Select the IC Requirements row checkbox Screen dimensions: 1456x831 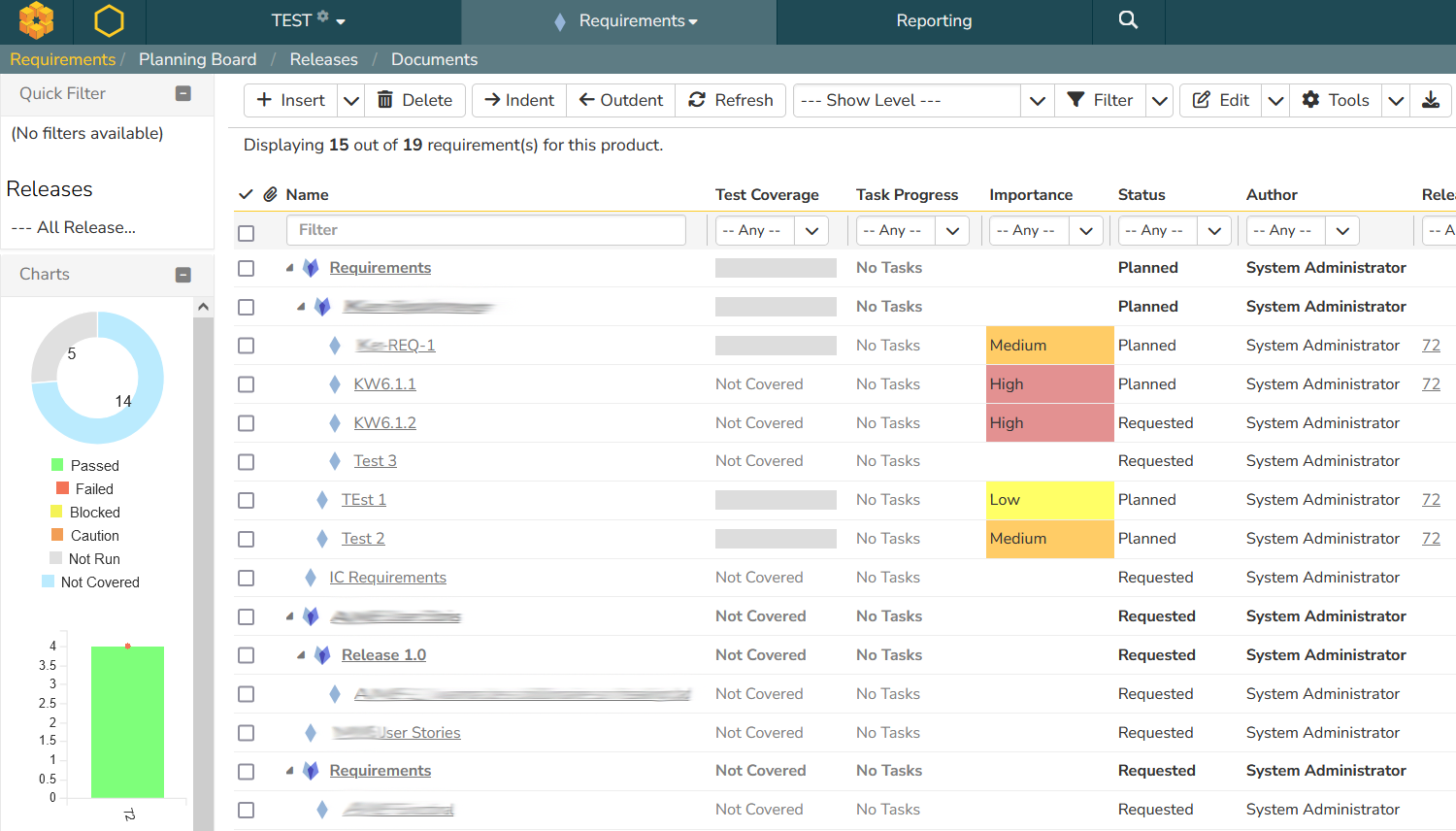click(247, 578)
